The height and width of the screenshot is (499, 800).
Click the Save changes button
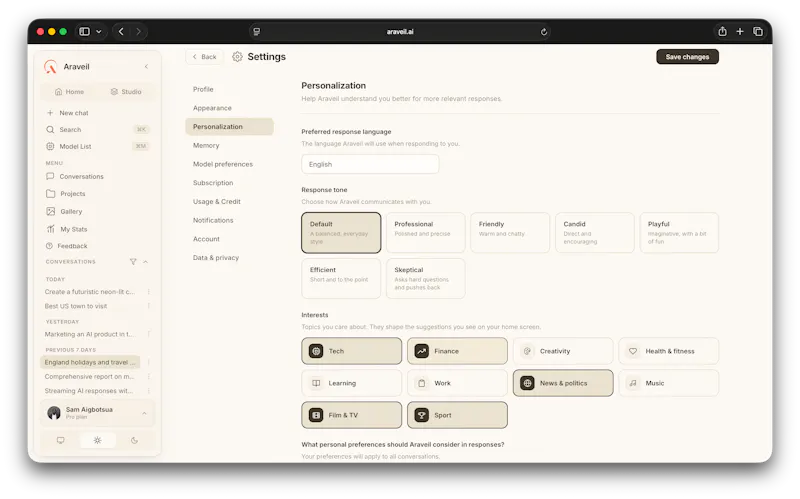tap(687, 57)
